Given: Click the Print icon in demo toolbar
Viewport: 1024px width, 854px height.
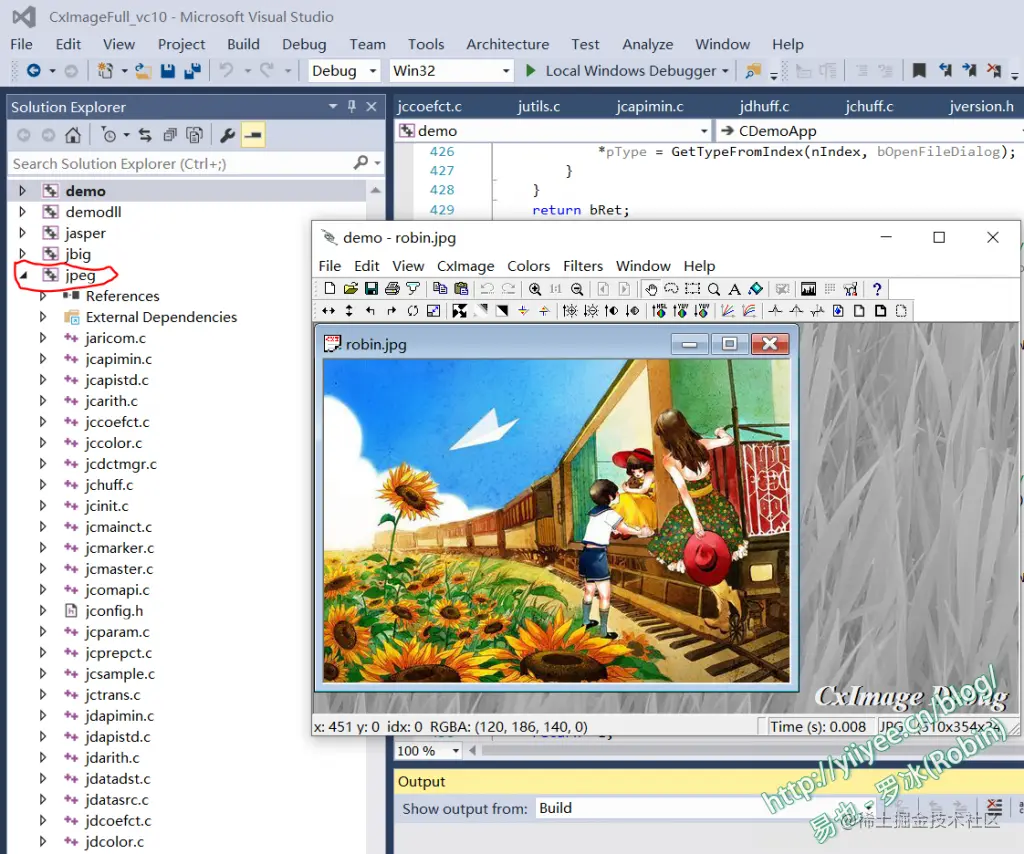Looking at the screenshot, I should coord(392,289).
